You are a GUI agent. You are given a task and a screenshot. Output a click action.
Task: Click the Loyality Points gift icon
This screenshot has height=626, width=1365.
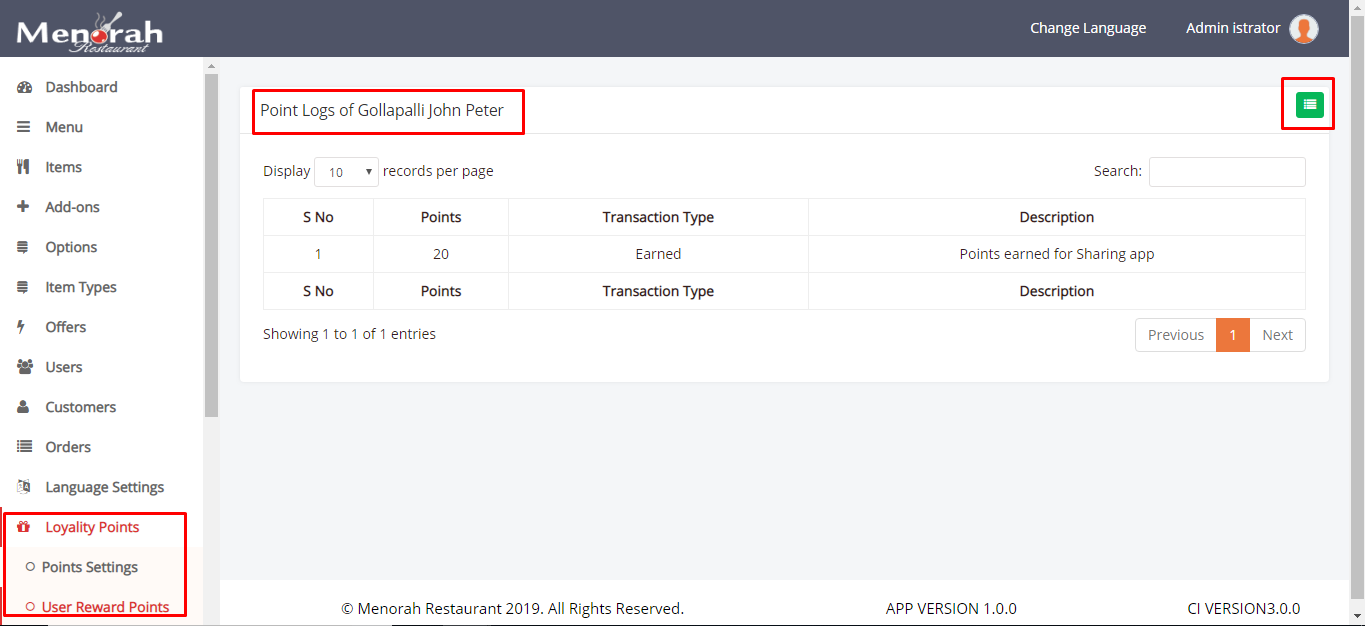pyautogui.click(x=25, y=527)
